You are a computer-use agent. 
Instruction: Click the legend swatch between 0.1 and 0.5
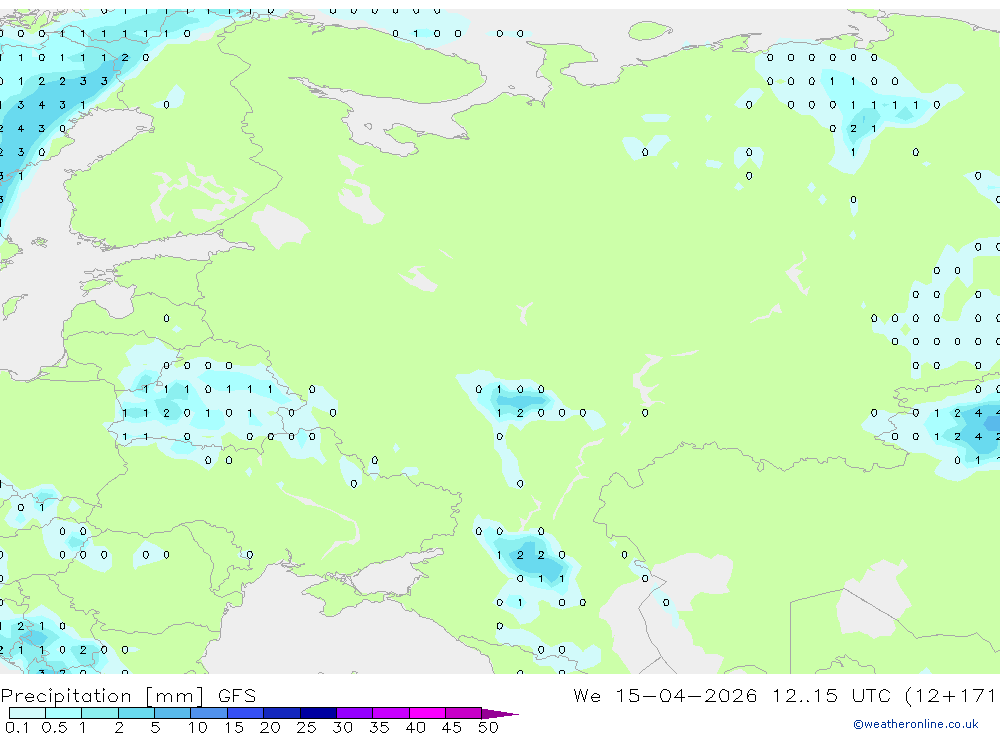pos(27,713)
